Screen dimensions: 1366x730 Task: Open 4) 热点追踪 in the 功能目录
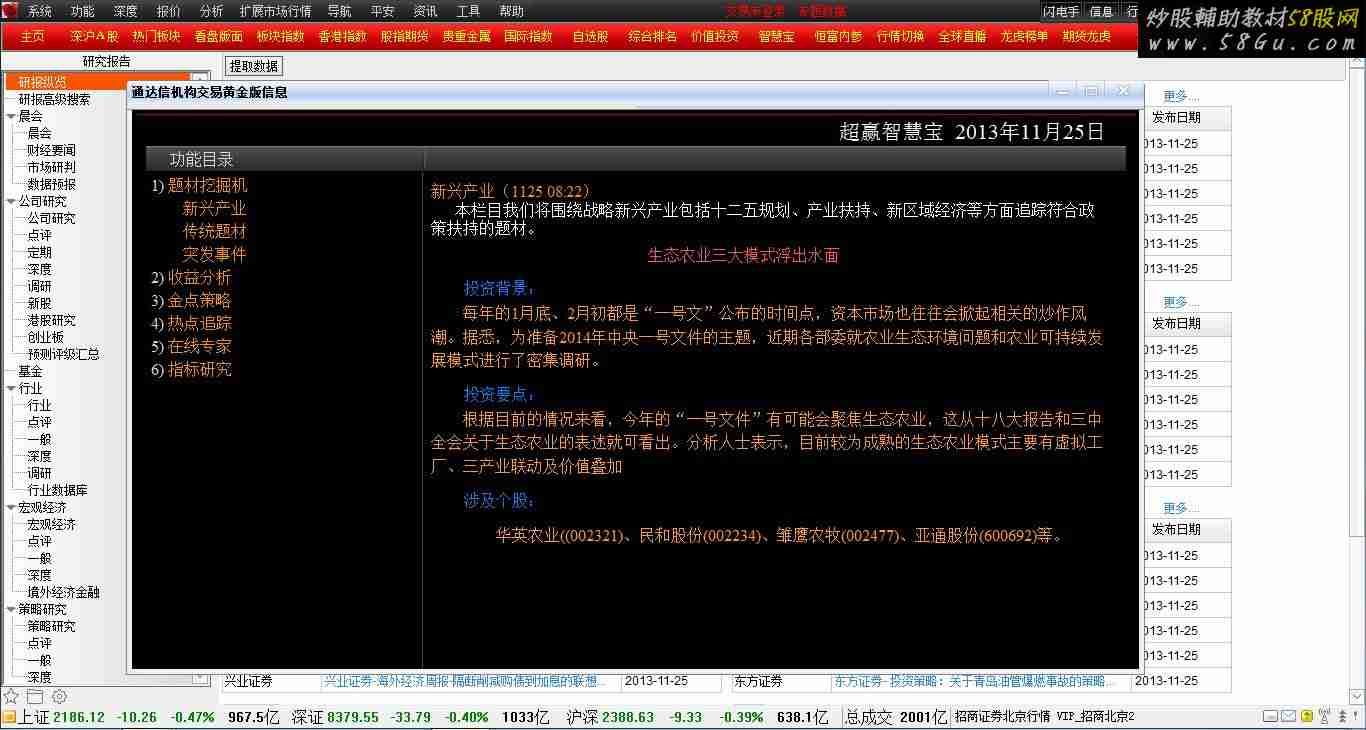[191, 324]
